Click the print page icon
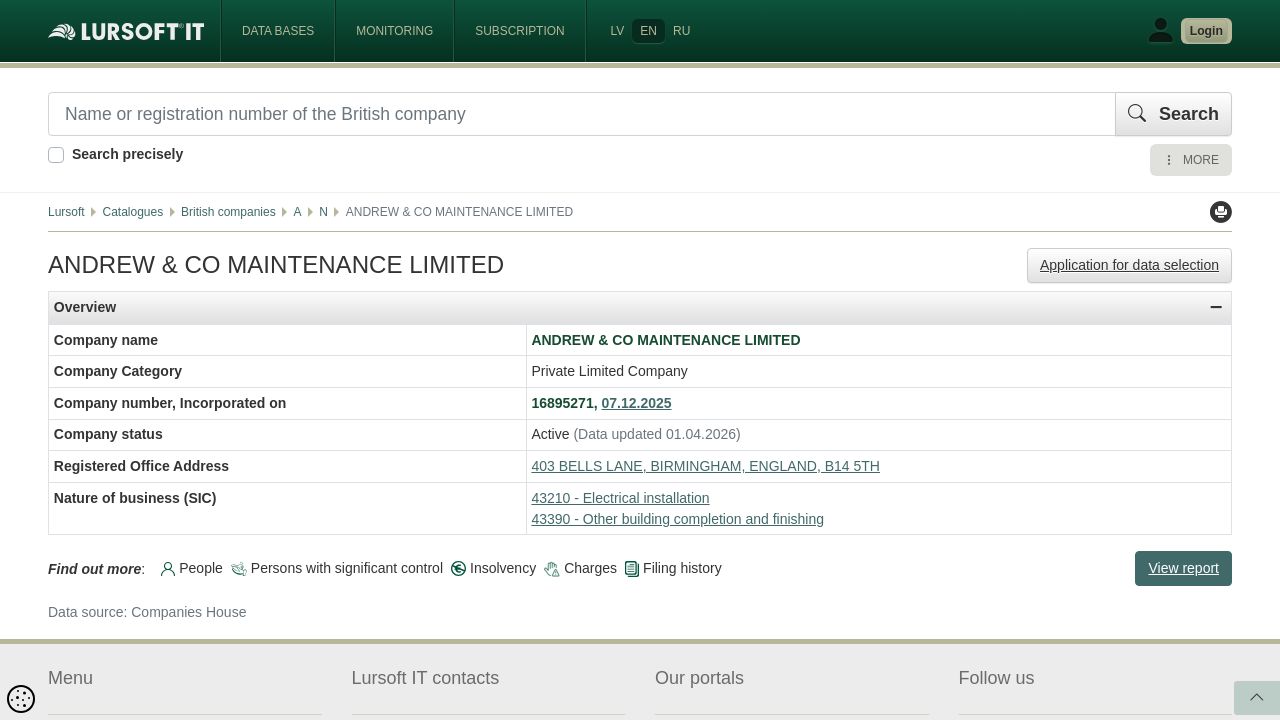This screenshot has height=720, width=1280. [1221, 212]
